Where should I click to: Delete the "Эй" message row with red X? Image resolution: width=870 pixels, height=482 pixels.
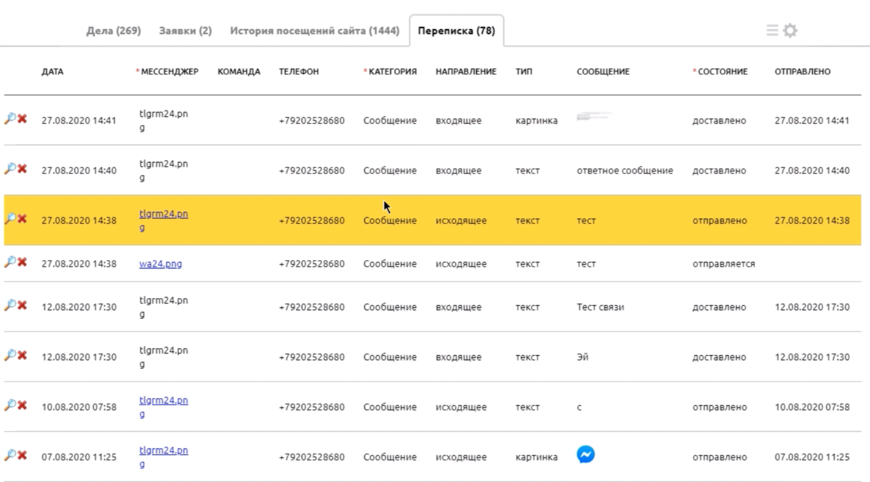[22, 356]
